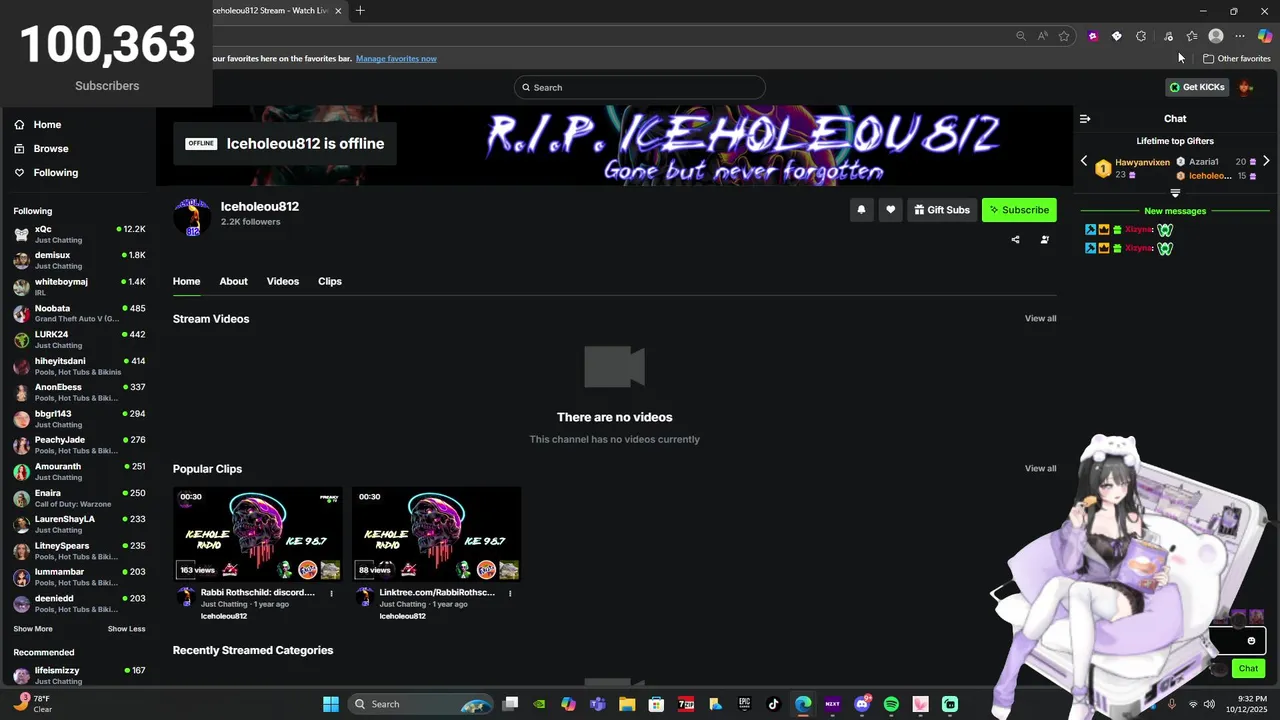The height and width of the screenshot is (720, 1280).
Task: Click the Kick search field
Action: (x=640, y=87)
